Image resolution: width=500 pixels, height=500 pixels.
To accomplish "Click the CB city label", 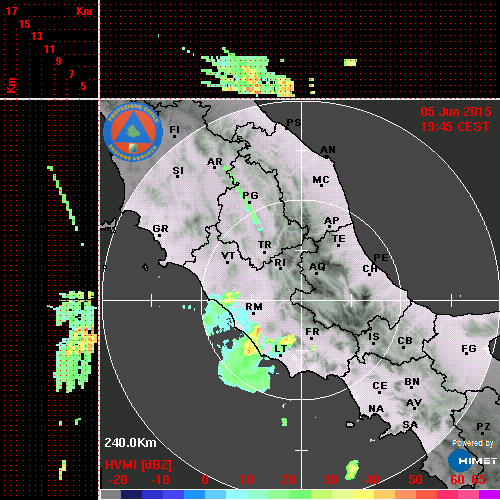I will (405, 341).
